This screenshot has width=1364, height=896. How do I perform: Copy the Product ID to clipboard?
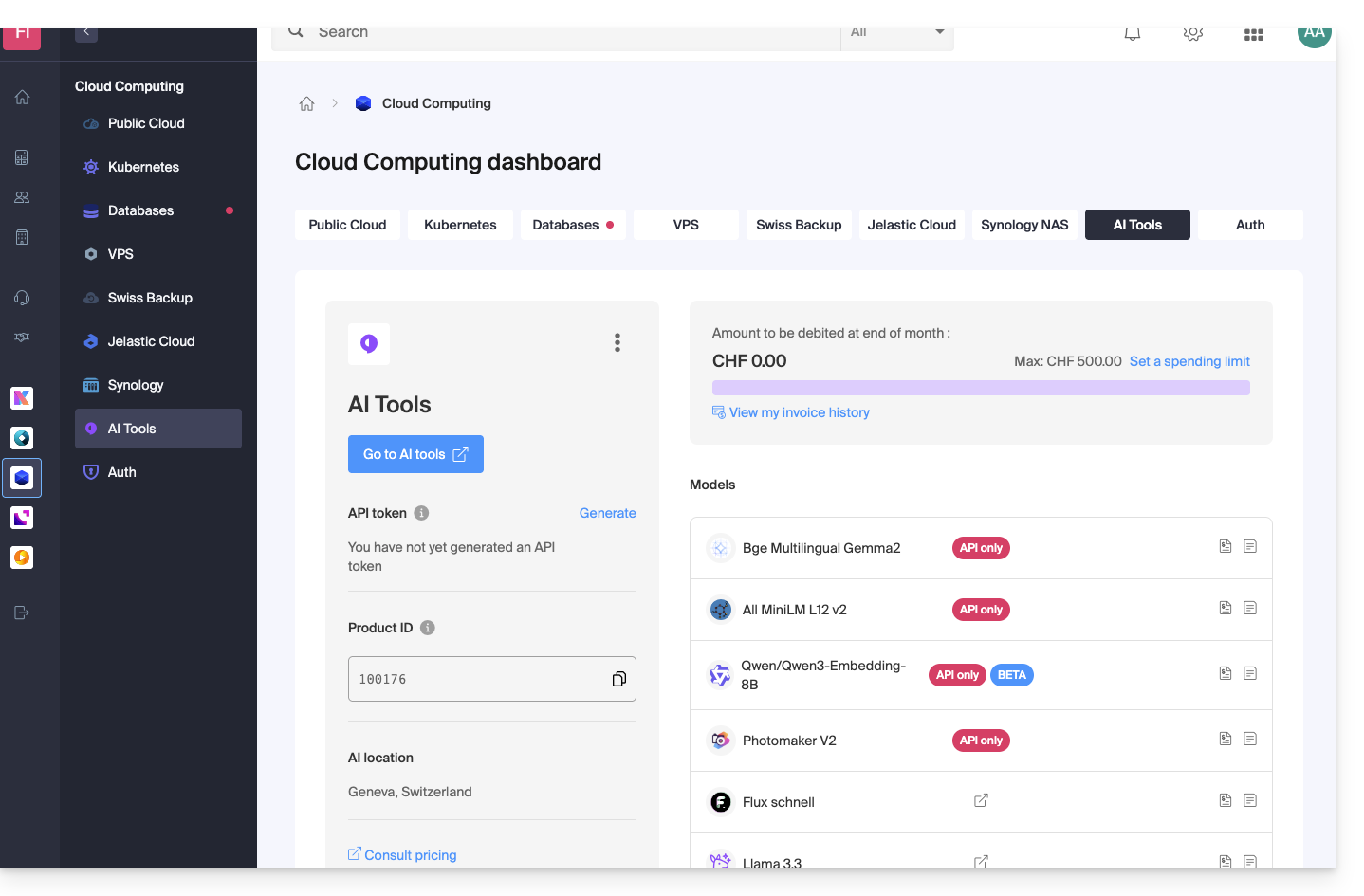click(618, 679)
